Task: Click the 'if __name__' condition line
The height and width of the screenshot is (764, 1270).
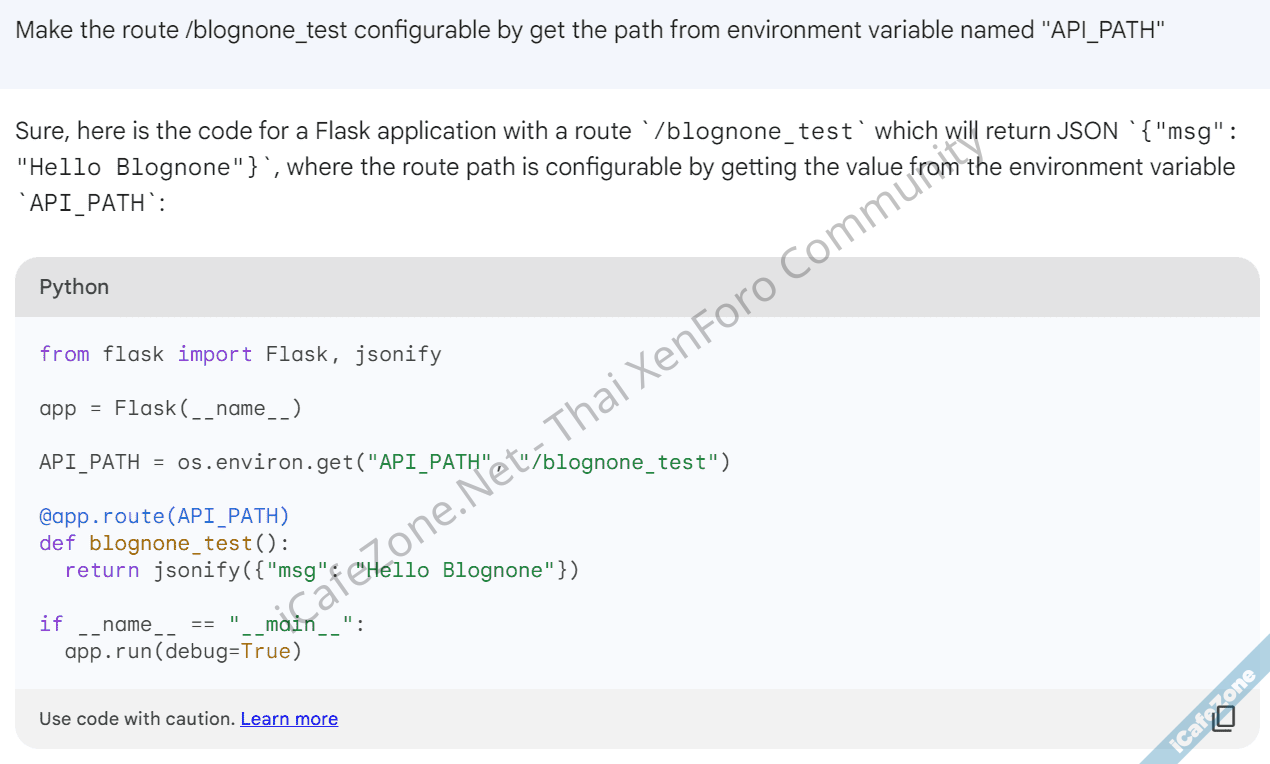Action: 202,624
